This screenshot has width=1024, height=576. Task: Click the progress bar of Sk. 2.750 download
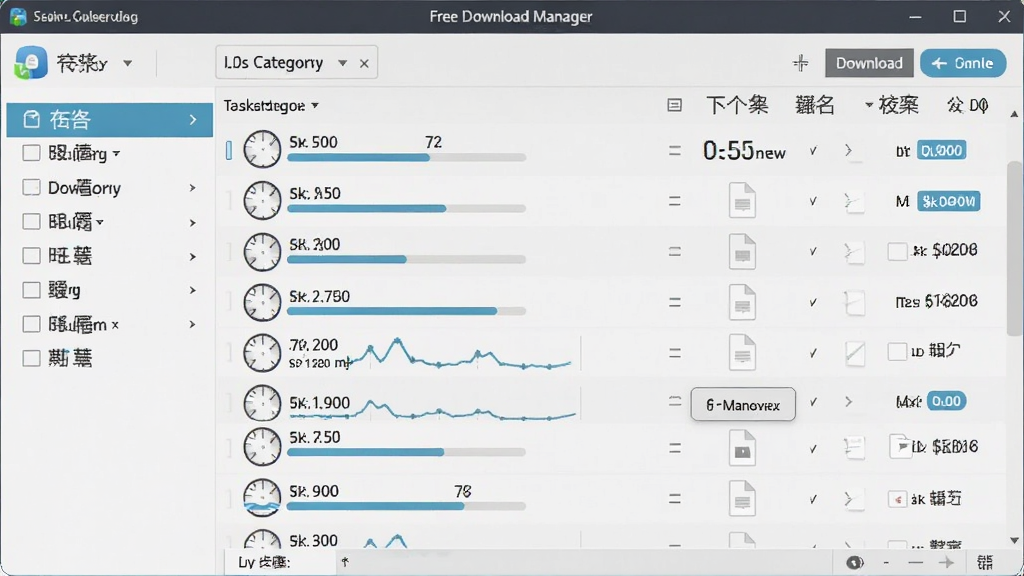tap(406, 312)
